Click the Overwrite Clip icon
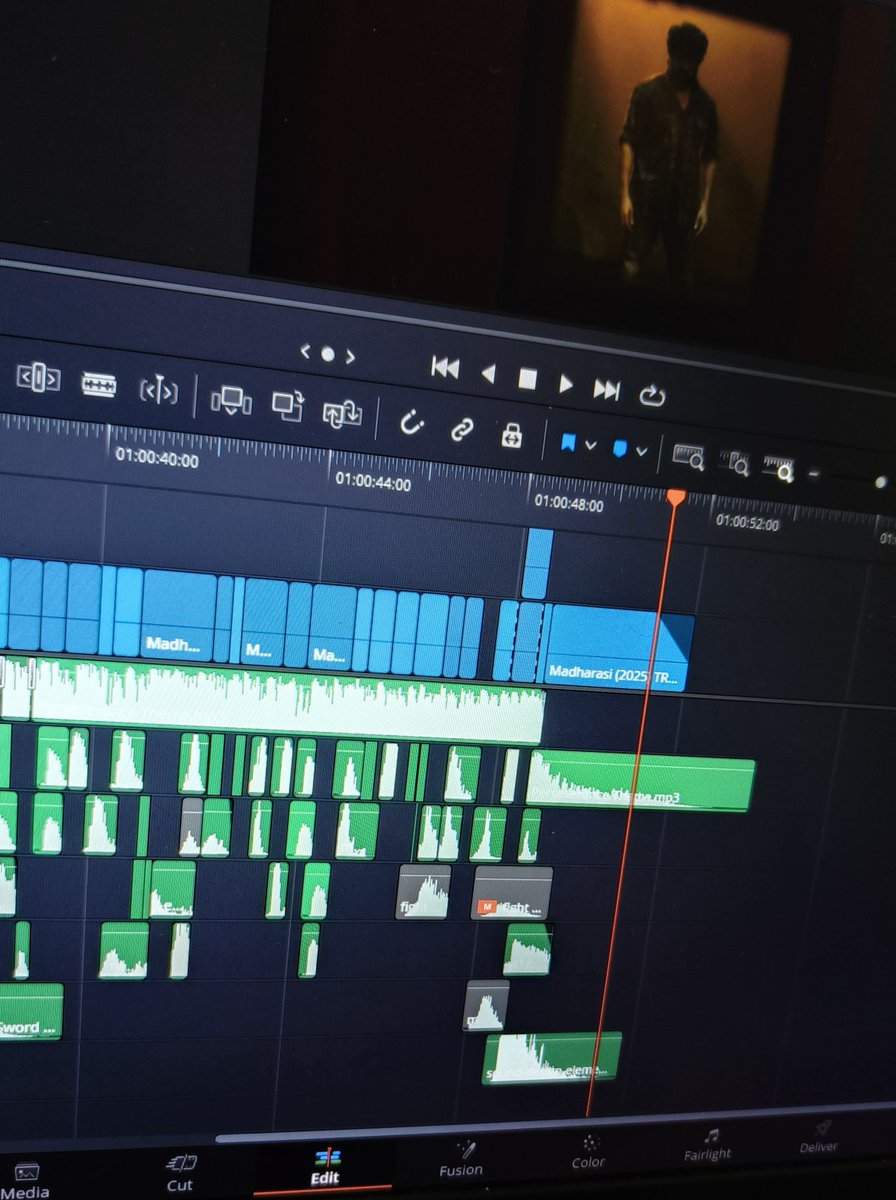Screen dimensions: 896x1200 pos(287,405)
